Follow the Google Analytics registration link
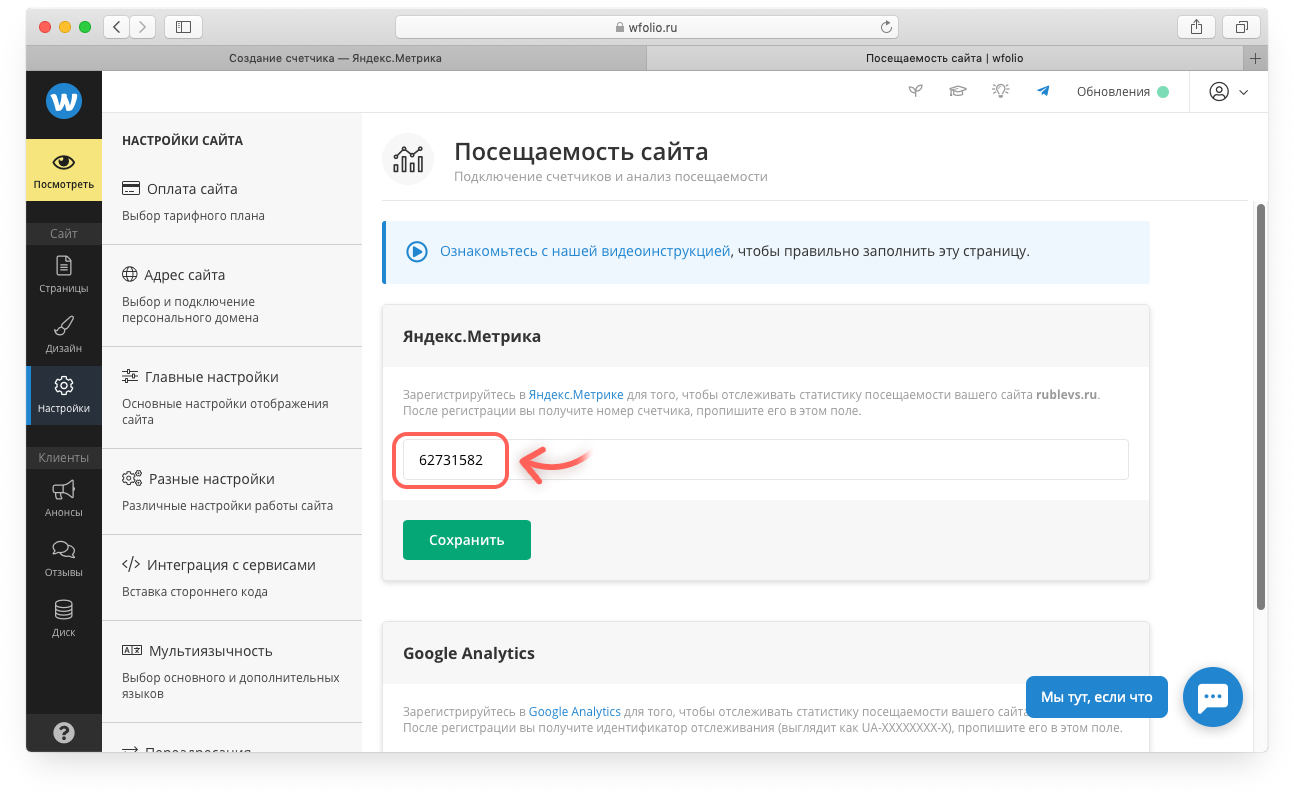Image resolution: width=1294 pixels, height=796 pixels. (575, 712)
